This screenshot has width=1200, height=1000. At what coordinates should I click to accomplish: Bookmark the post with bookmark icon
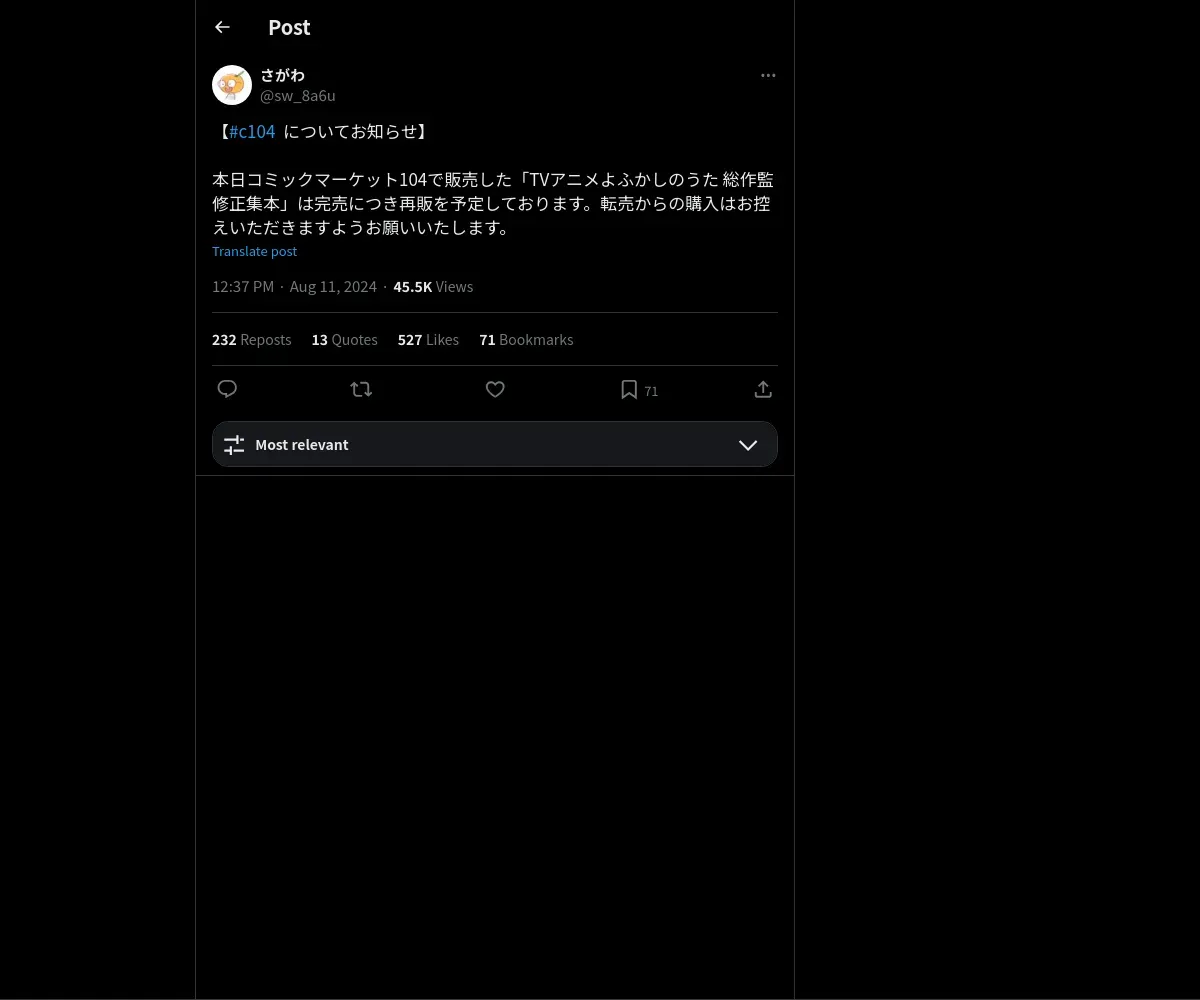[x=629, y=389]
